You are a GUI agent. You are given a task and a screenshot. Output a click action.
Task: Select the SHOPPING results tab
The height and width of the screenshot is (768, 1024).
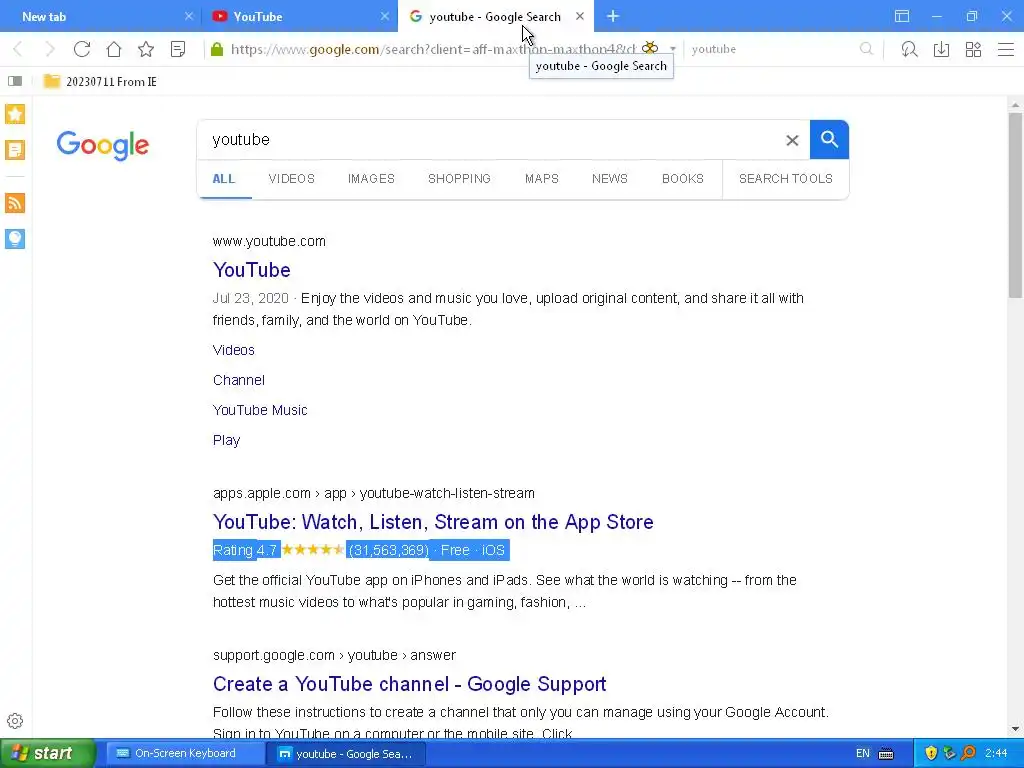(x=459, y=179)
